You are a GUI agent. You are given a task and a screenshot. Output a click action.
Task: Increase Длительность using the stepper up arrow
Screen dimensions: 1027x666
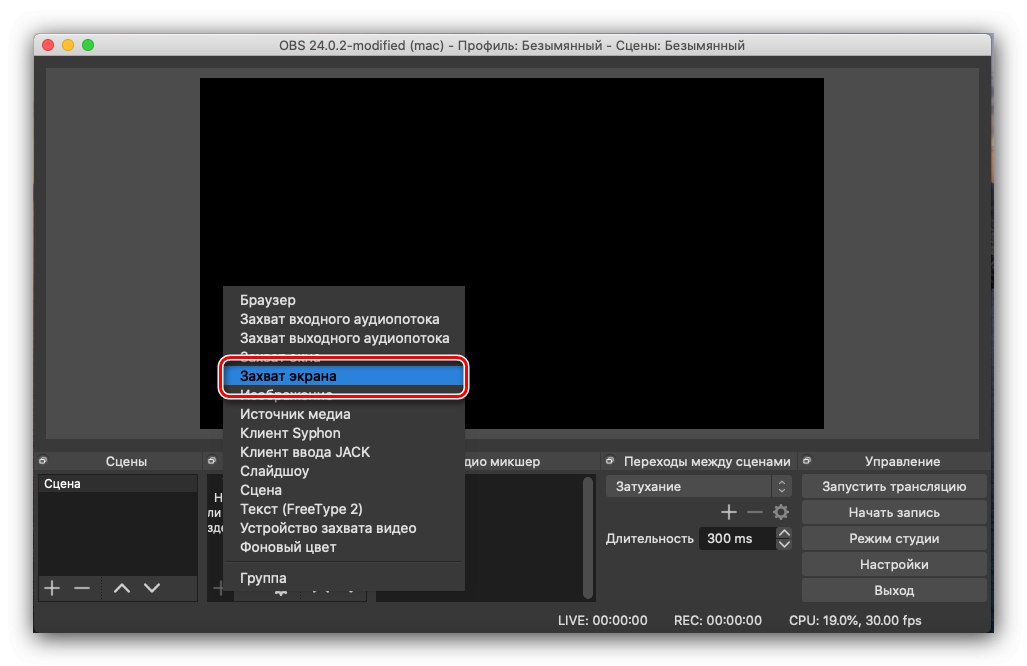(x=784, y=532)
